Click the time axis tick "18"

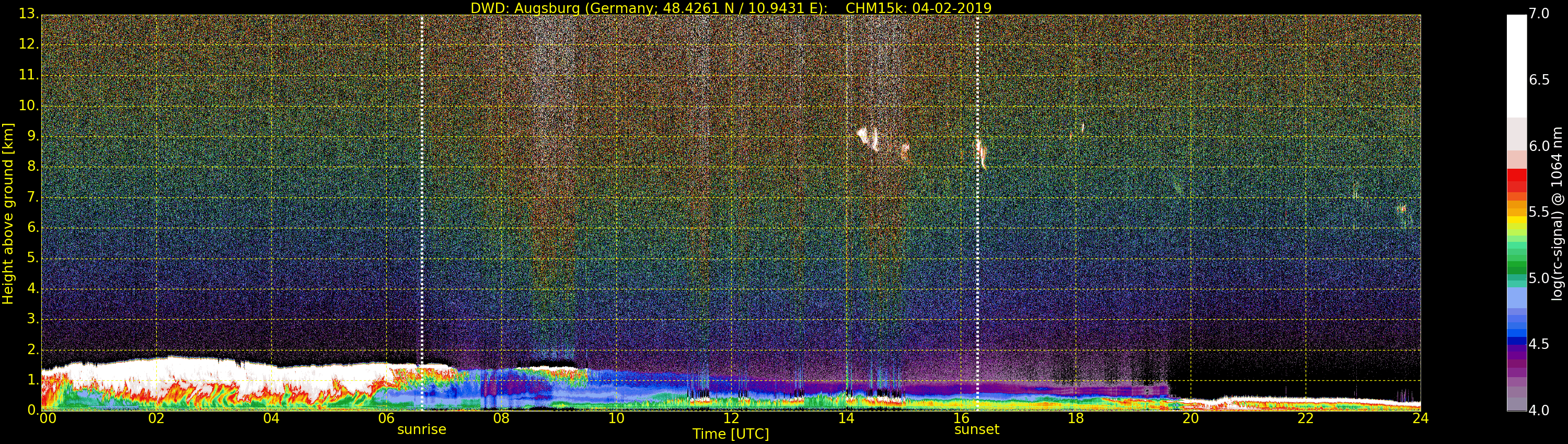tap(1076, 418)
